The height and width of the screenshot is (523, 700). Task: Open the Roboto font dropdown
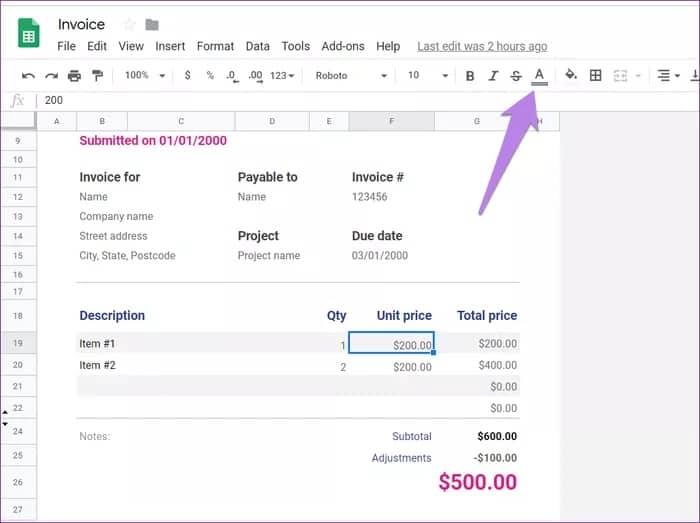click(350, 76)
